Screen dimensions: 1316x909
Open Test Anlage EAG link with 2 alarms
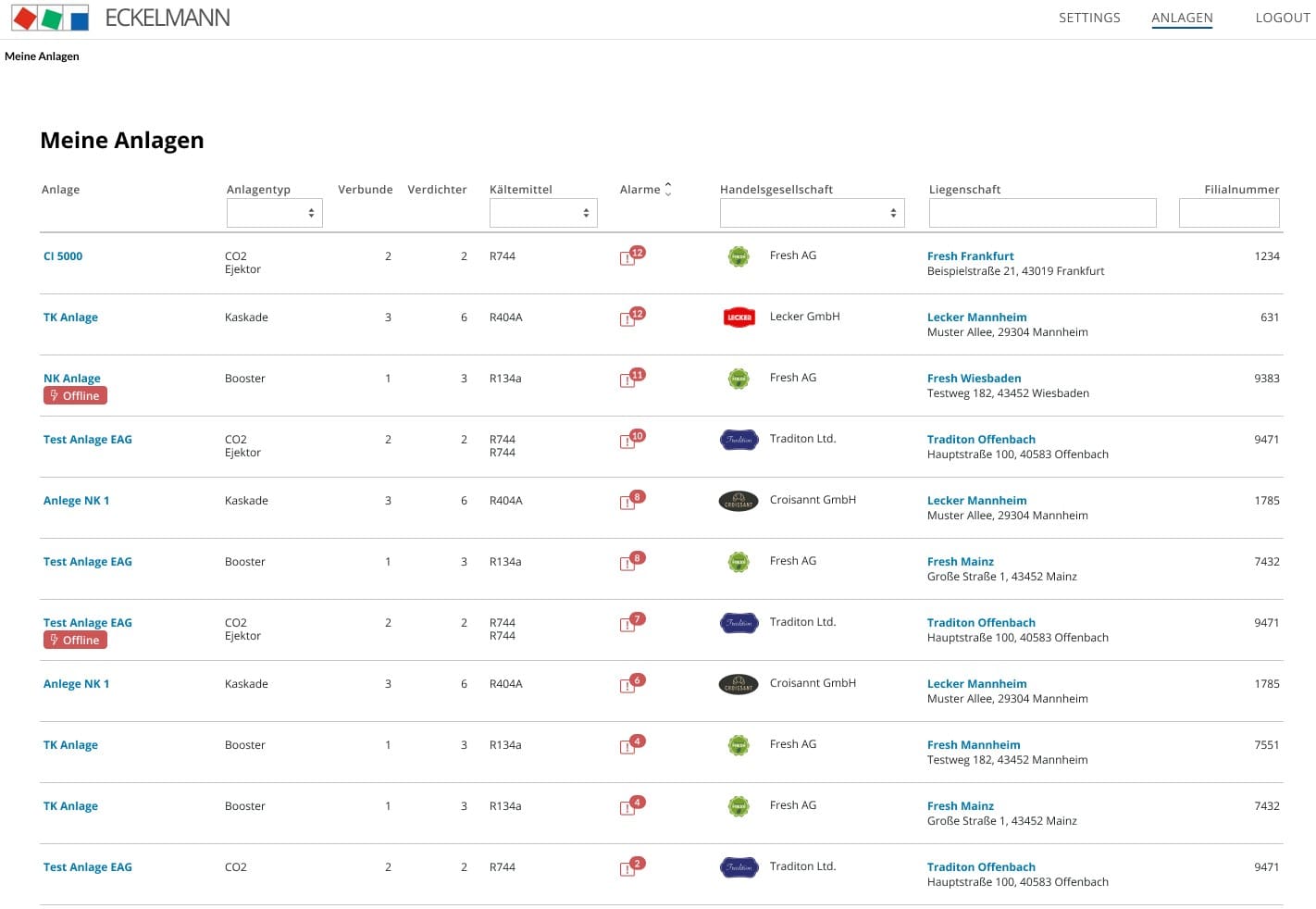[88, 867]
